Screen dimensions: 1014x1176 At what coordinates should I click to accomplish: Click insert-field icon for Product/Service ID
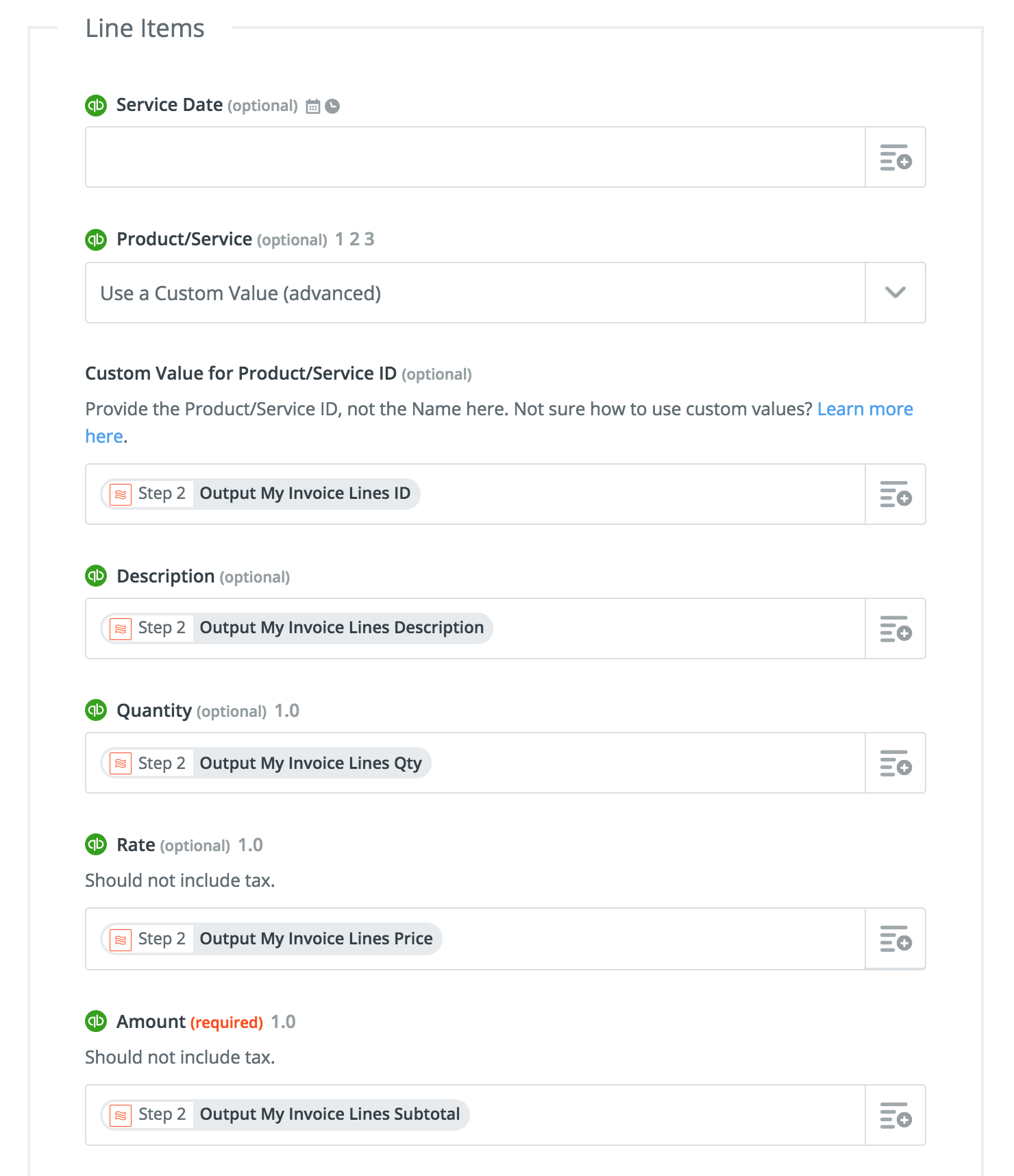click(895, 494)
